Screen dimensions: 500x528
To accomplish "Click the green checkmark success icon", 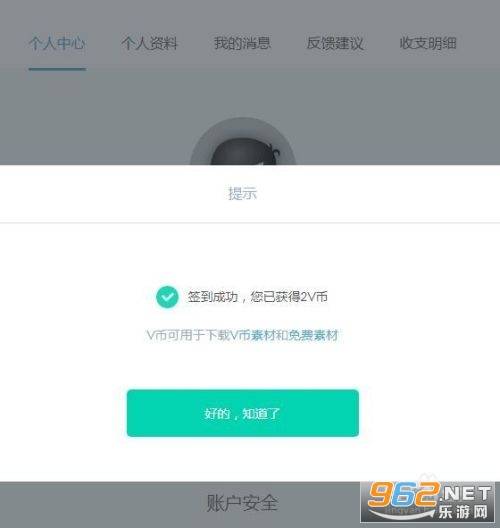I will pos(167,297).
